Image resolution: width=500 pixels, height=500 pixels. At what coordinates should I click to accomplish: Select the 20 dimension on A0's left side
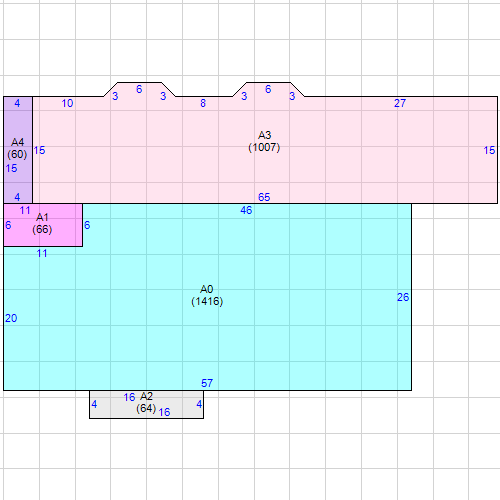coord(11,318)
